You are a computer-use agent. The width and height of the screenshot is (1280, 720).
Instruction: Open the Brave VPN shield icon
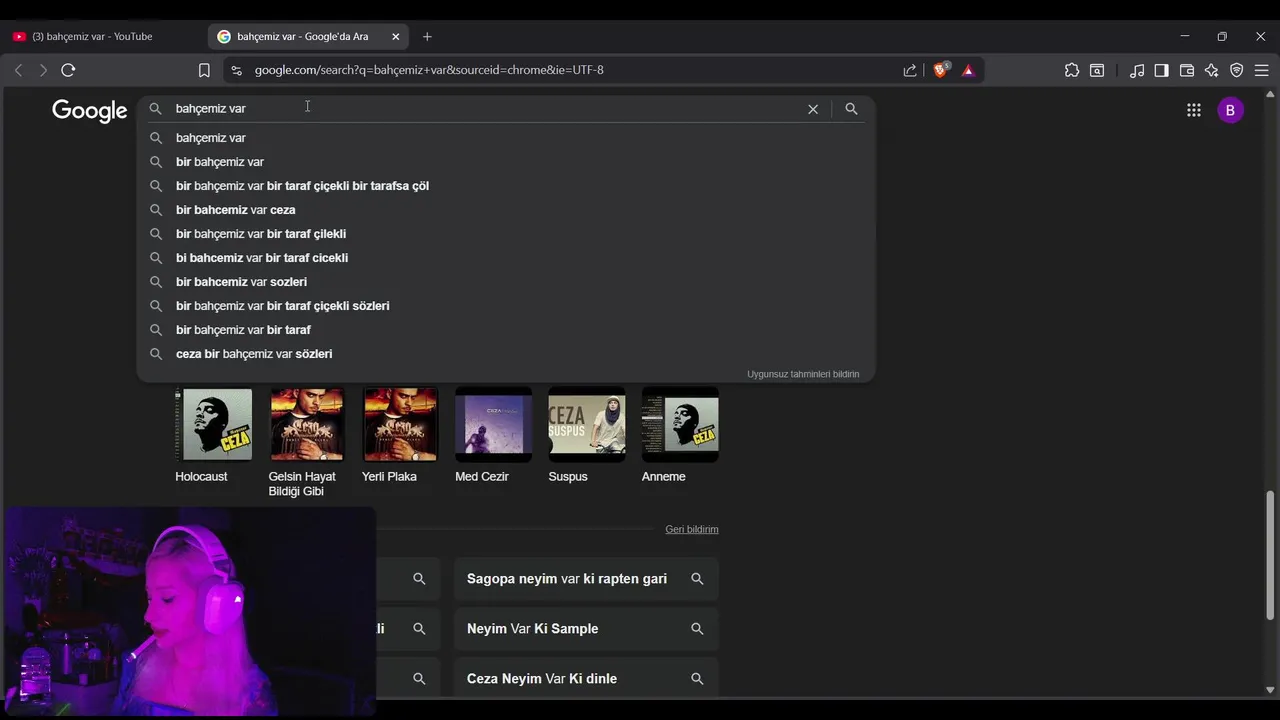[x=1237, y=70]
